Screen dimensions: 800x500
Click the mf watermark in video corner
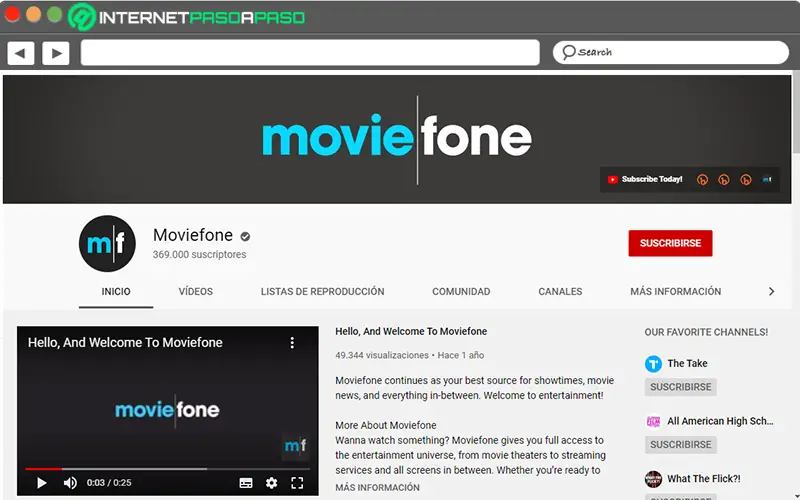[295, 446]
